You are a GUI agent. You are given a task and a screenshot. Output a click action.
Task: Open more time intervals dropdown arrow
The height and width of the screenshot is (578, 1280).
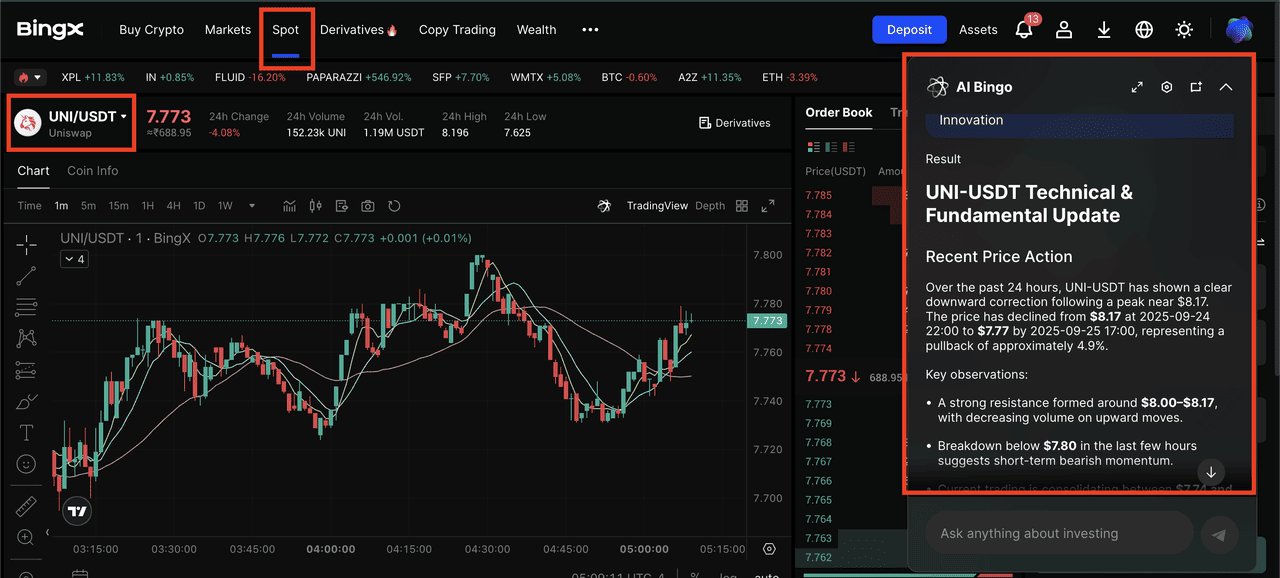[252, 206]
